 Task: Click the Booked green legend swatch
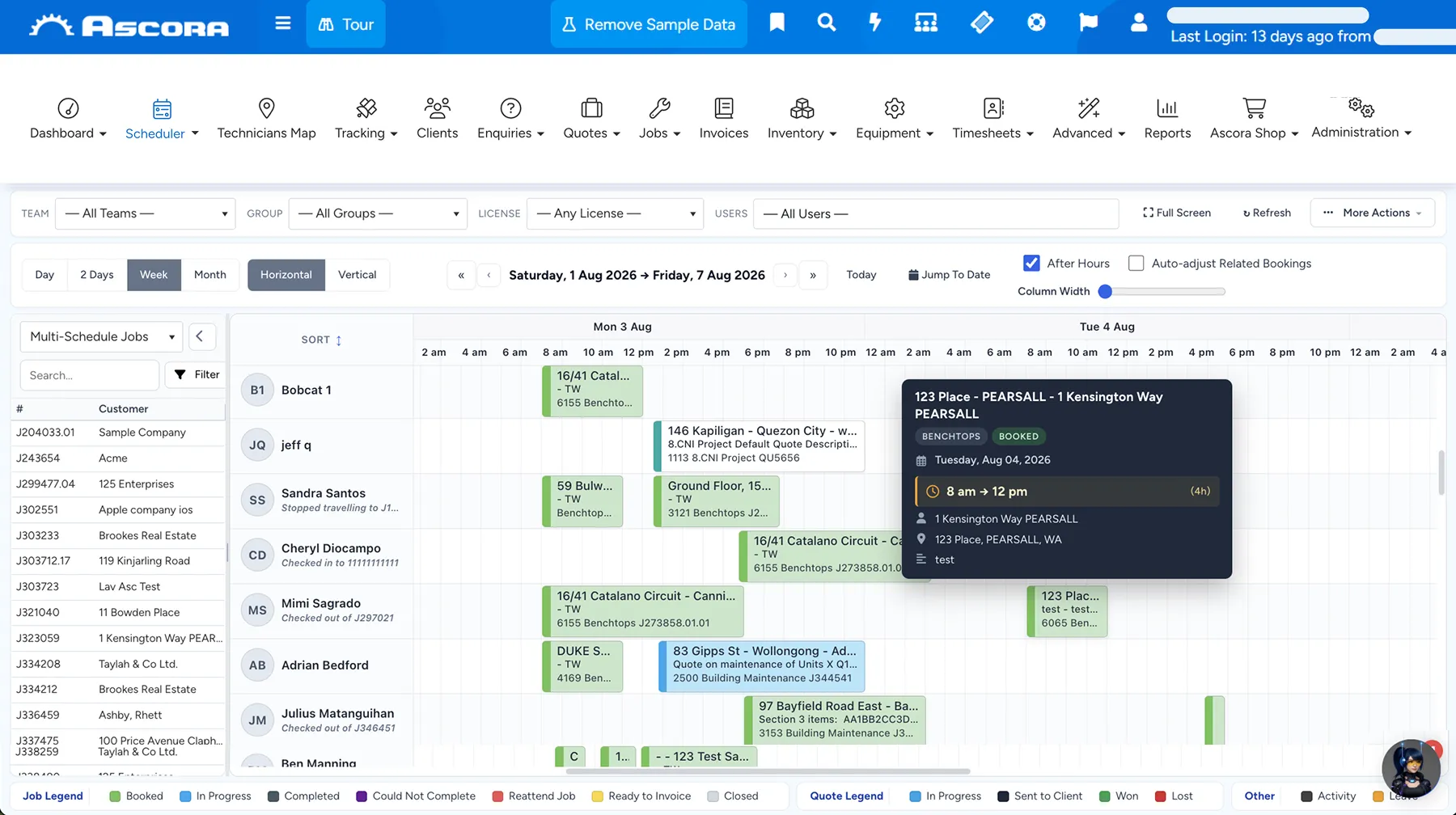tap(115, 796)
